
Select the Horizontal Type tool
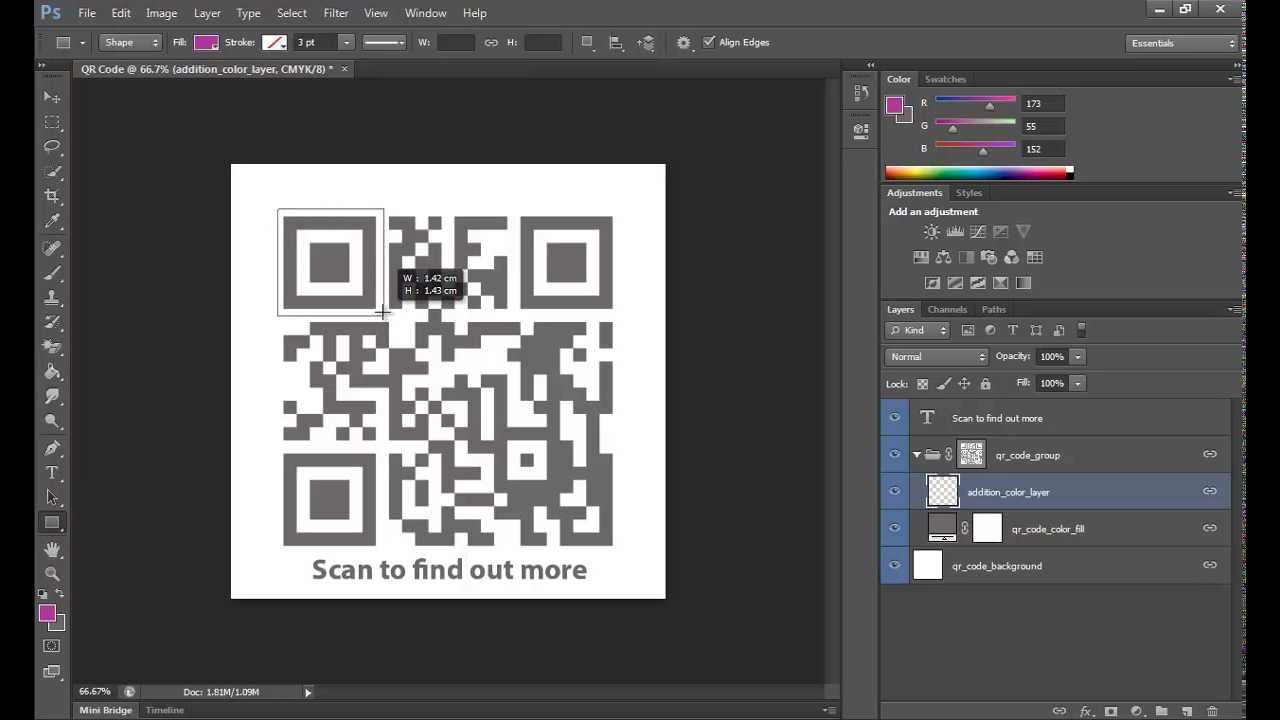point(52,473)
